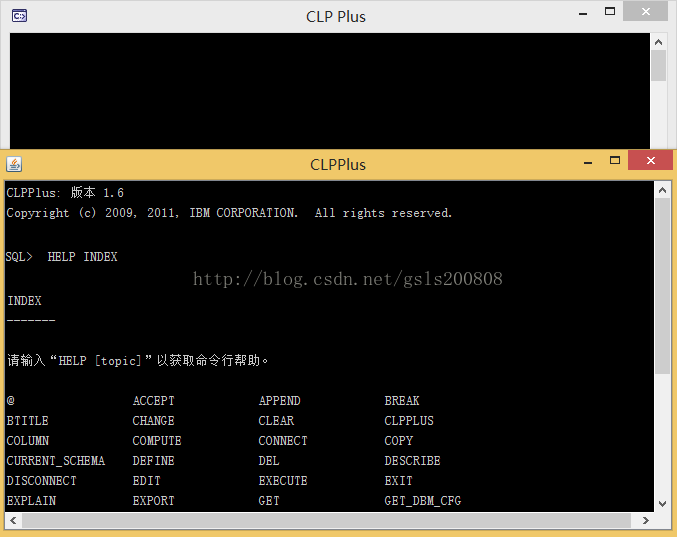Screen dimensions: 677x537
Task: Maximize the CLP Plus console window
Action: 610,12
